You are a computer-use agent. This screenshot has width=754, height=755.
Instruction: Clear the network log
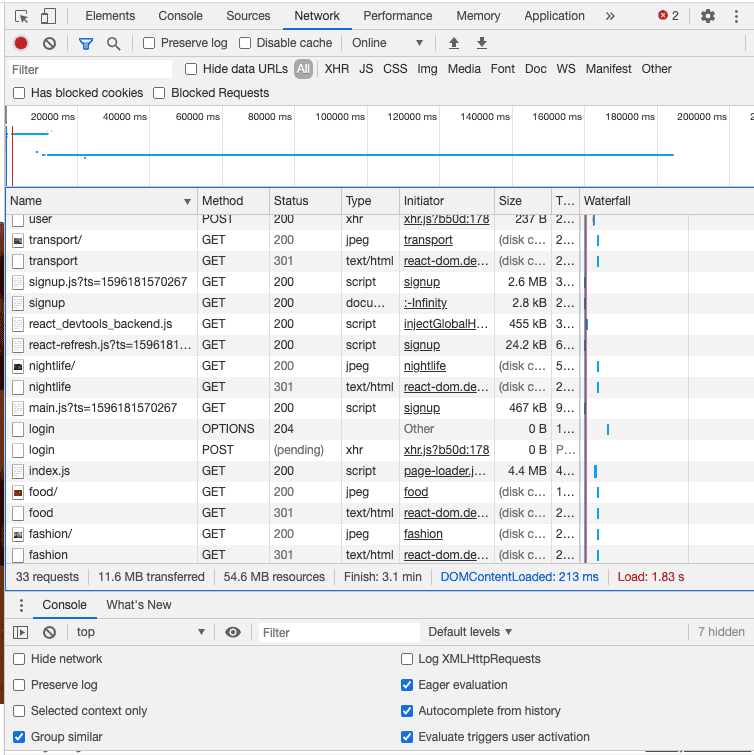pyautogui.click(x=49, y=43)
